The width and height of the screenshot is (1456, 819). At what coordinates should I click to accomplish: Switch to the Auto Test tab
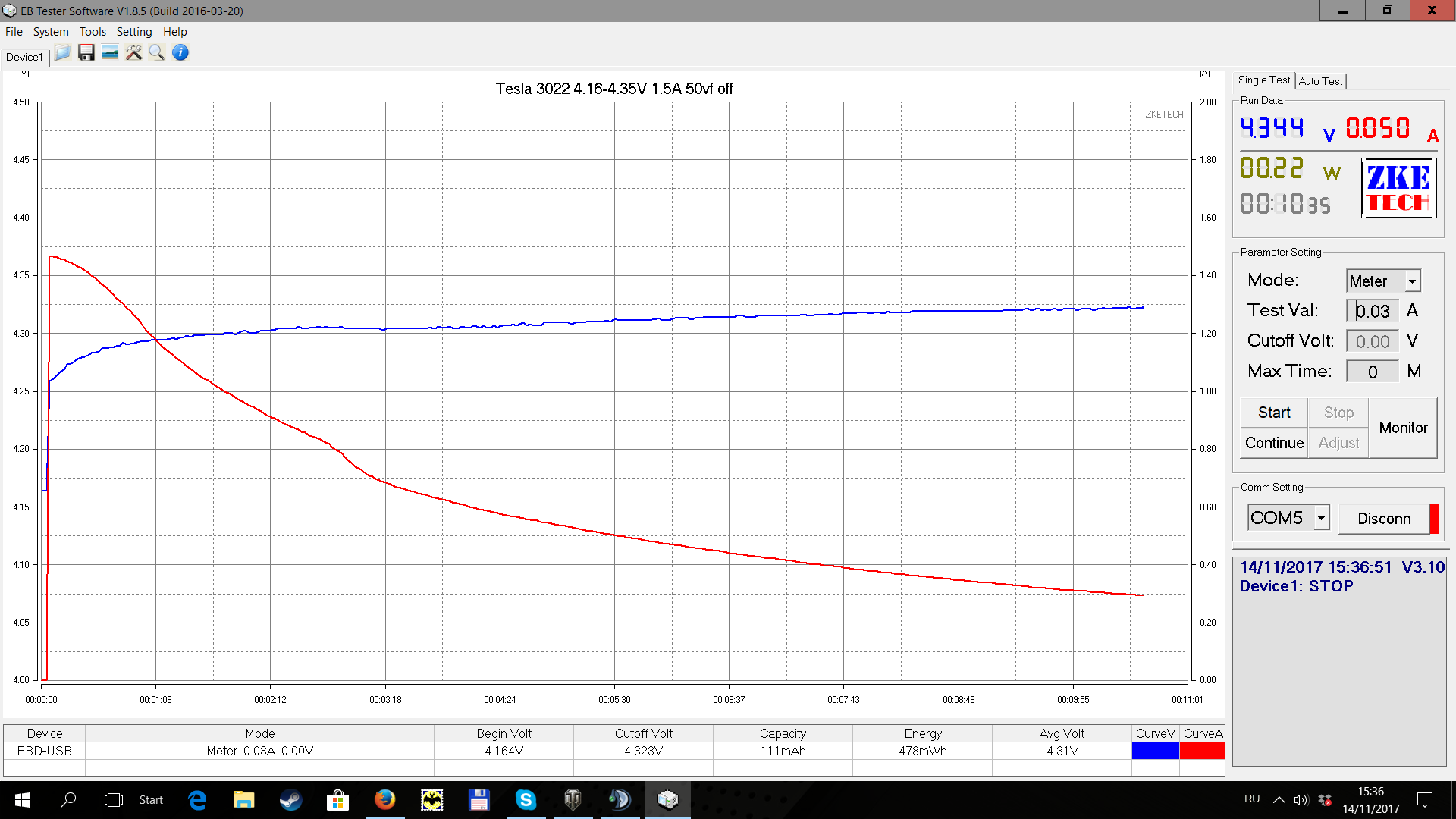point(1320,81)
